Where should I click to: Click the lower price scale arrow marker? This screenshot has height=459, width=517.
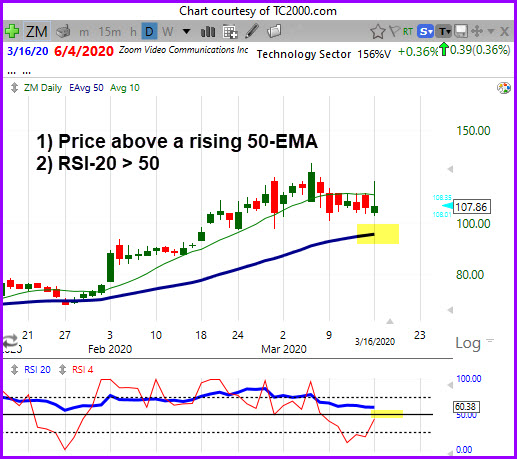(450, 310)
